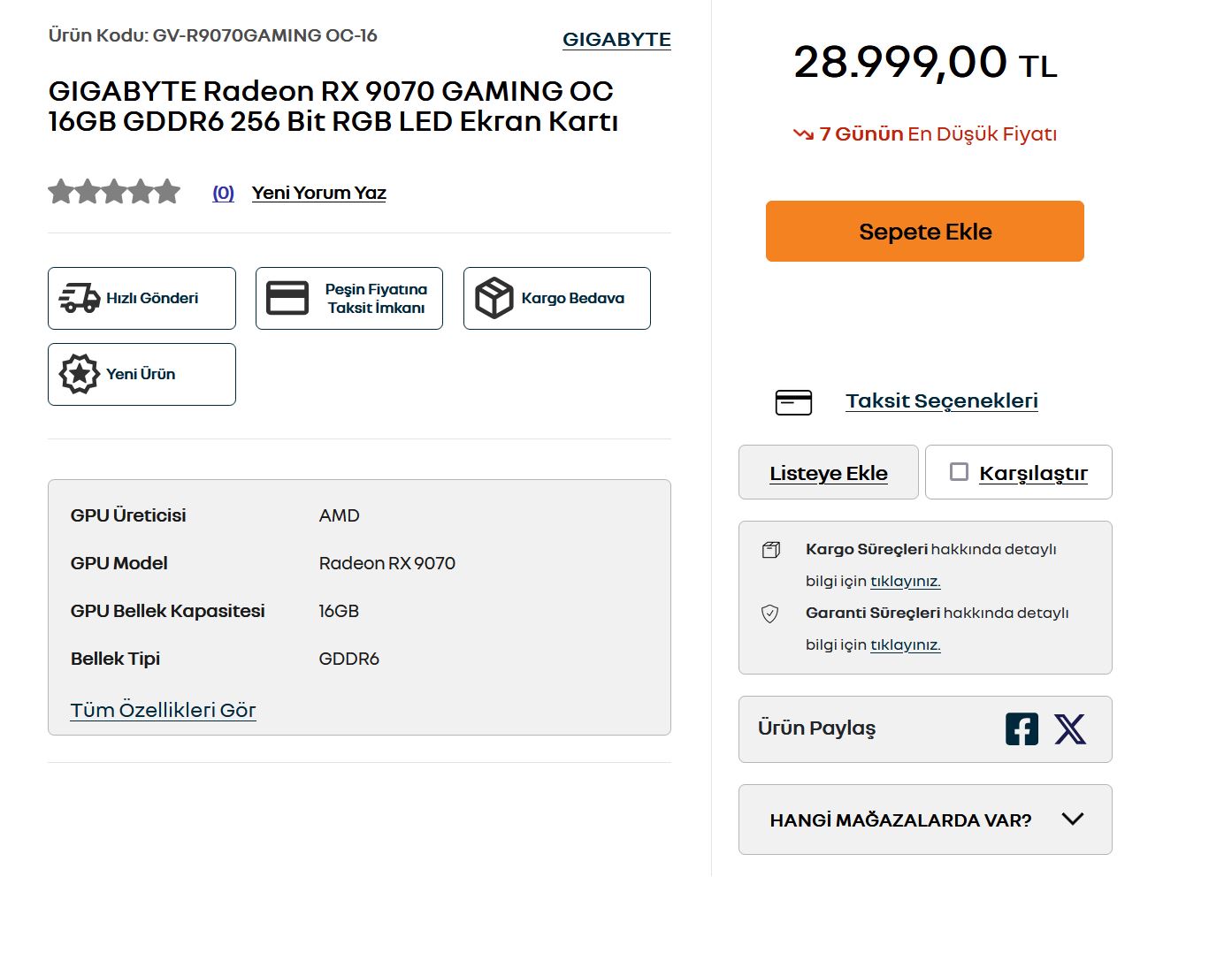Toggle the Karşılaştır checkbox
The image size is (1232, 953).
point(959,472)
